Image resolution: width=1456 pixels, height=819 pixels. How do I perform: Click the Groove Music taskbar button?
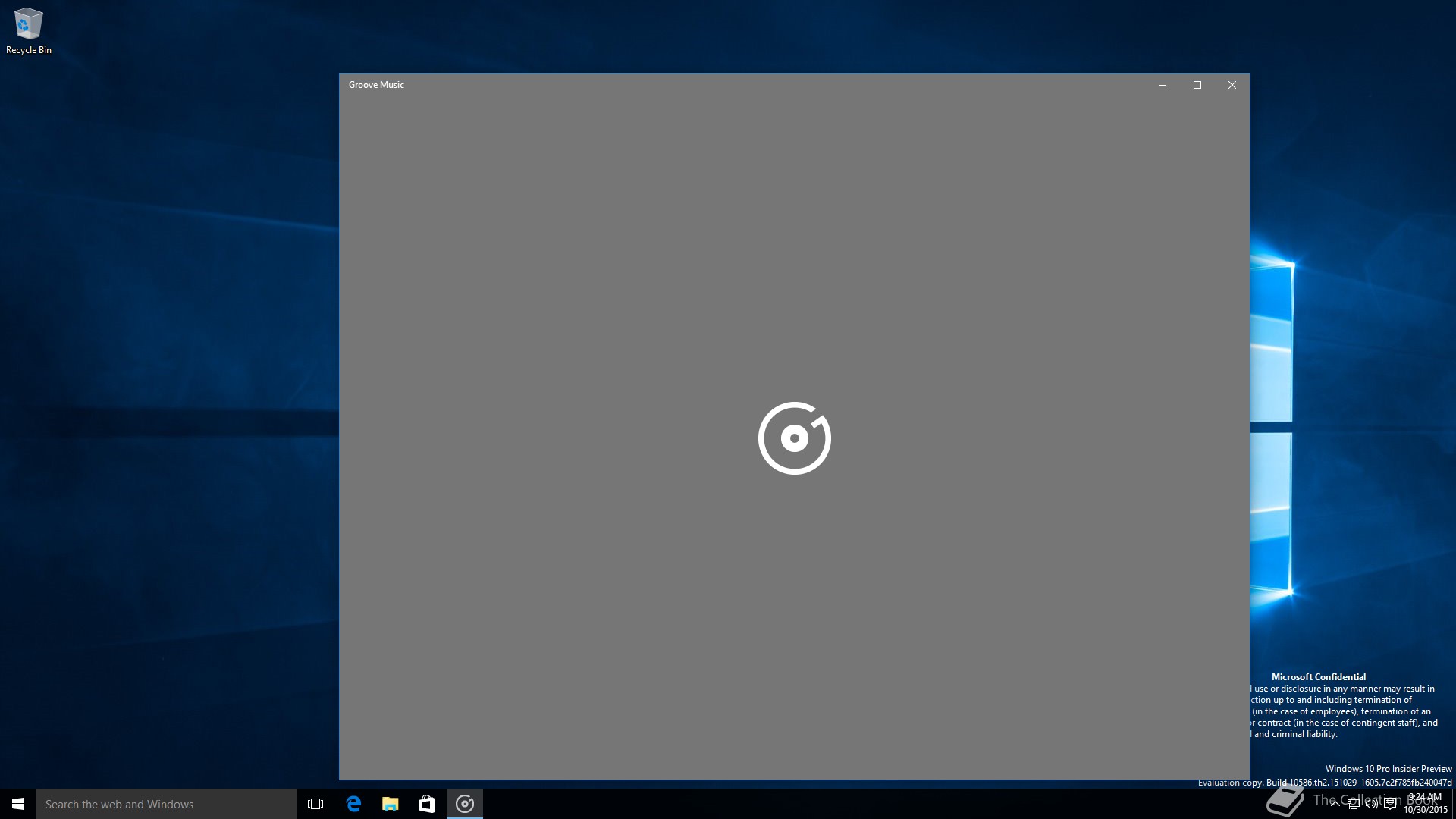pos(465,804)
